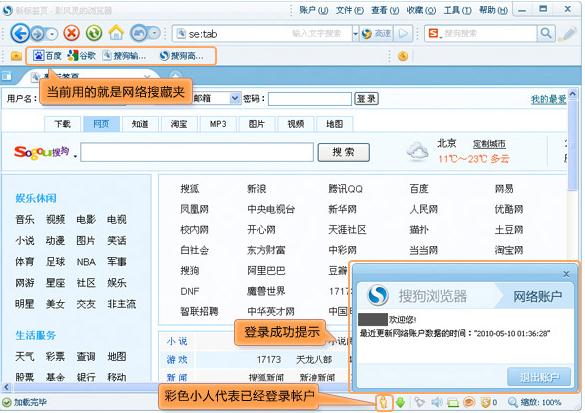Stop loading with the red X icon
The width and height of the screenshot is (585, 413).
click(72, 34)
